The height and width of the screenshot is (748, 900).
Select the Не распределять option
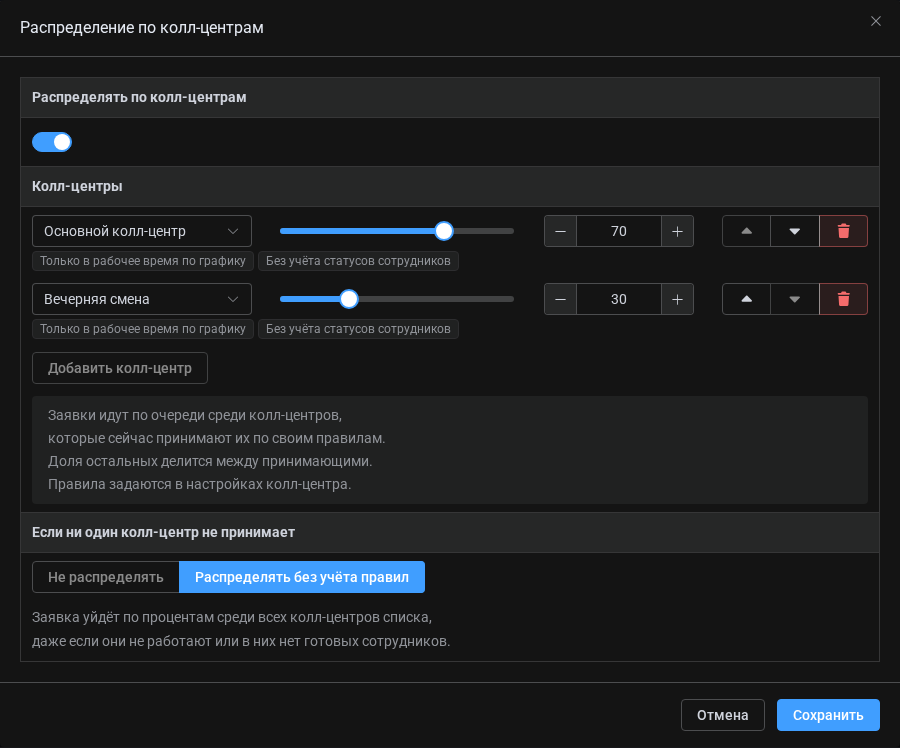pyautogui.click(x=106, y=577)
